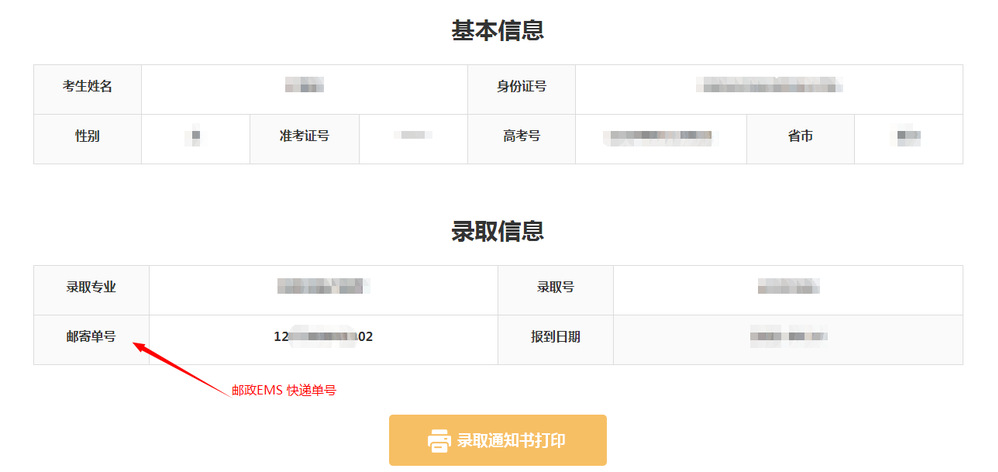This screenshot has height=472, width=998.
Task: Click the 录取通知书打印 button label
Action: pos(510,440)
